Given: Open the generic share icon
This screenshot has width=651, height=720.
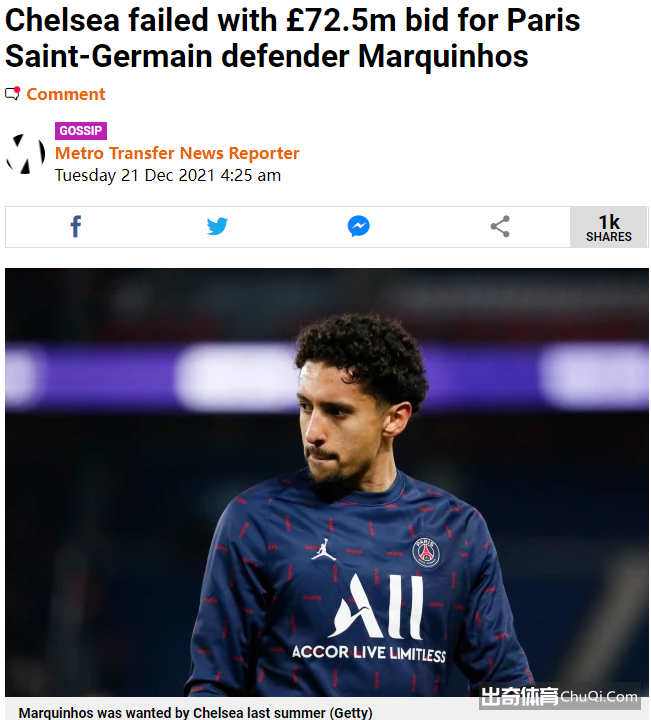Looking at the screenshot, I should (500, 226).
